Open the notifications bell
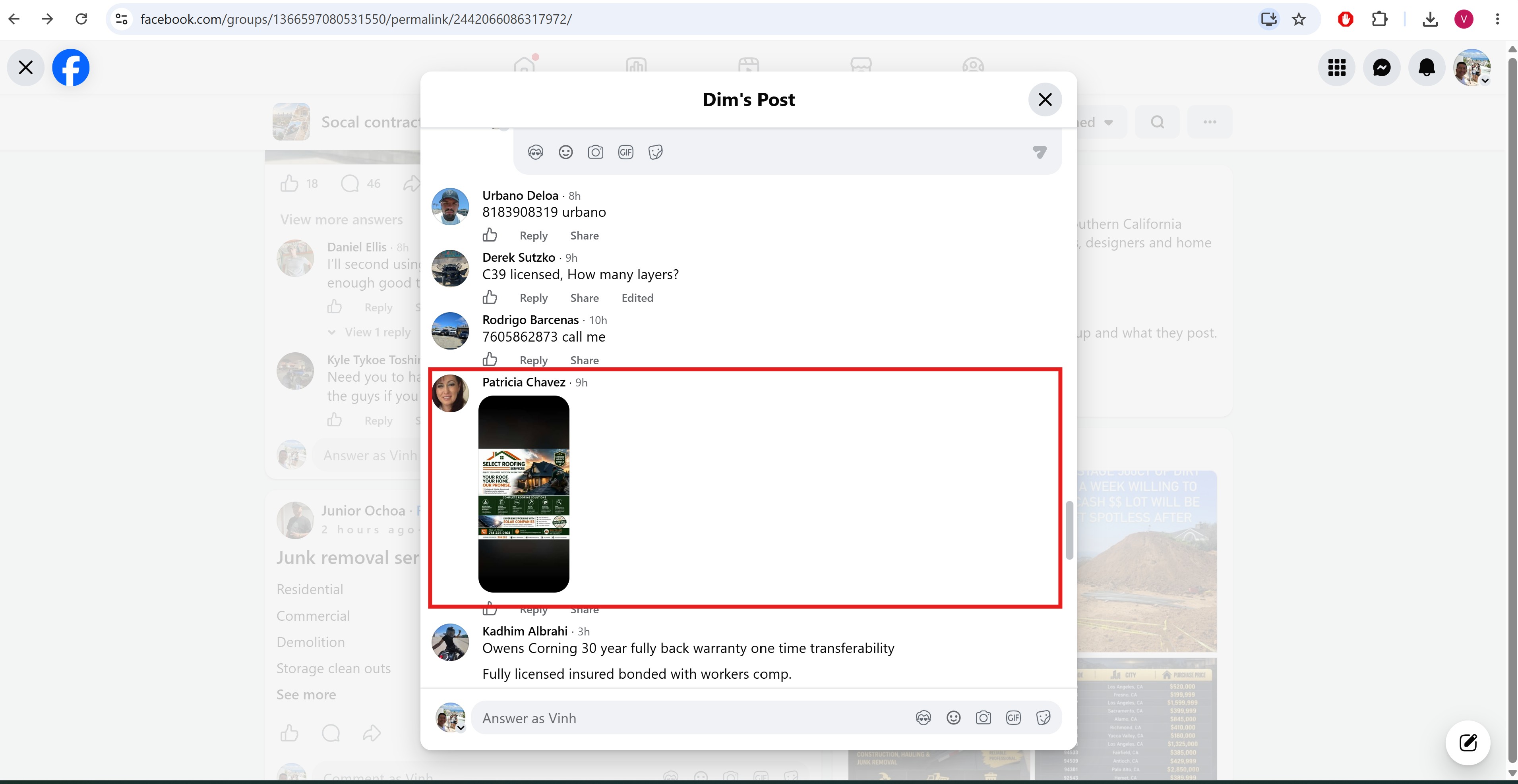 1426,68
